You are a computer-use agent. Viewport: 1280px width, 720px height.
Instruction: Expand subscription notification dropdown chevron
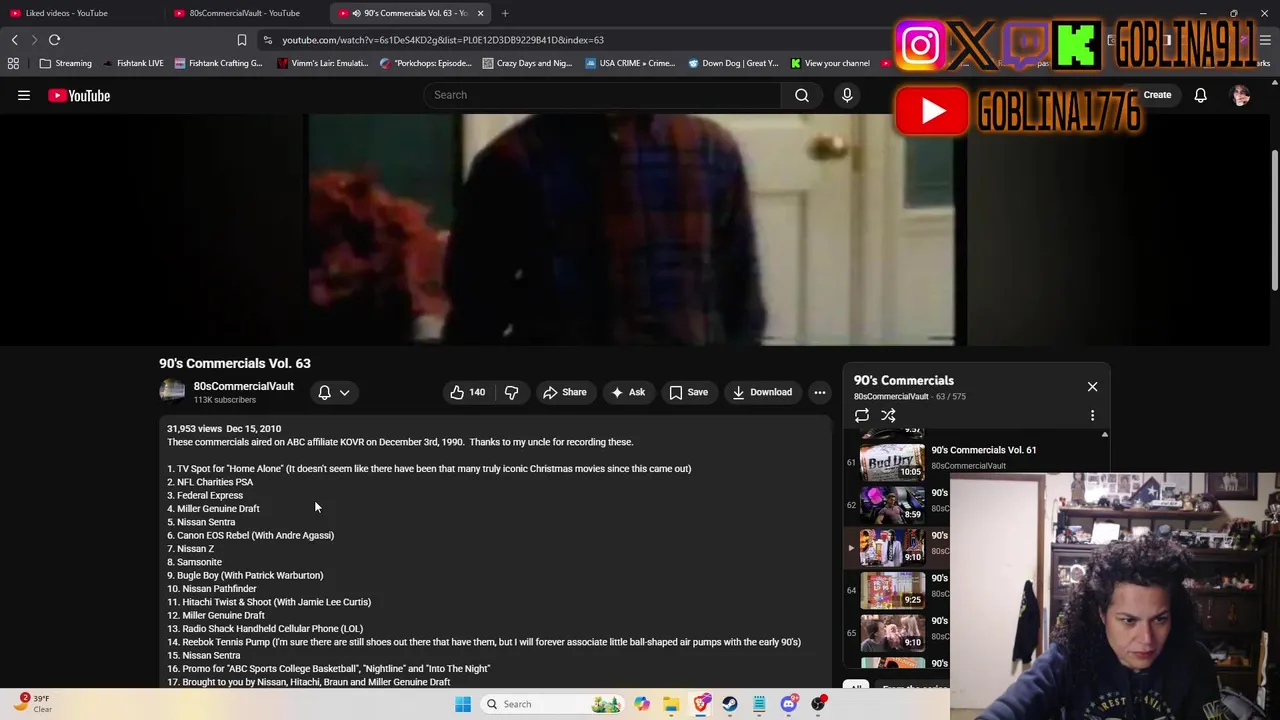[344, 392]
